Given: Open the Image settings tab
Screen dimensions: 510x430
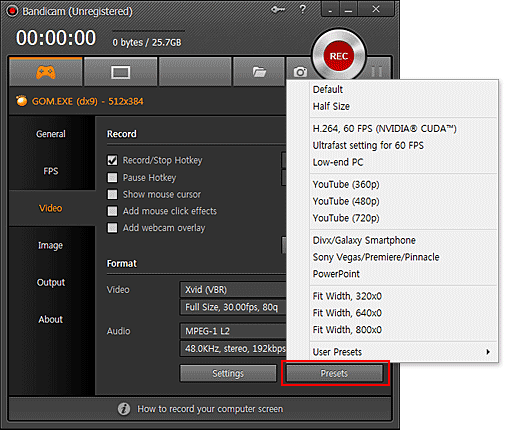Looking at the screenshot, I should [51, 245].
